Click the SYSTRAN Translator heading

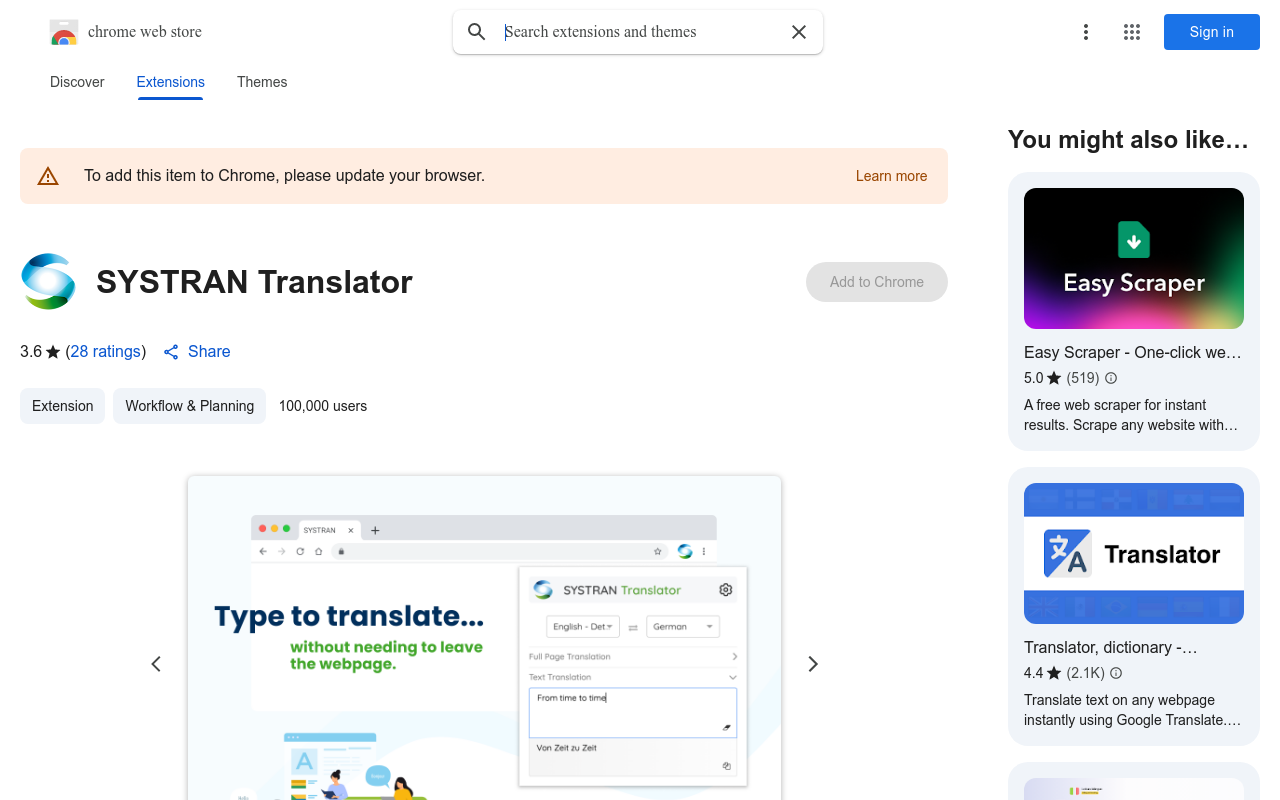(x=254, y=282)
